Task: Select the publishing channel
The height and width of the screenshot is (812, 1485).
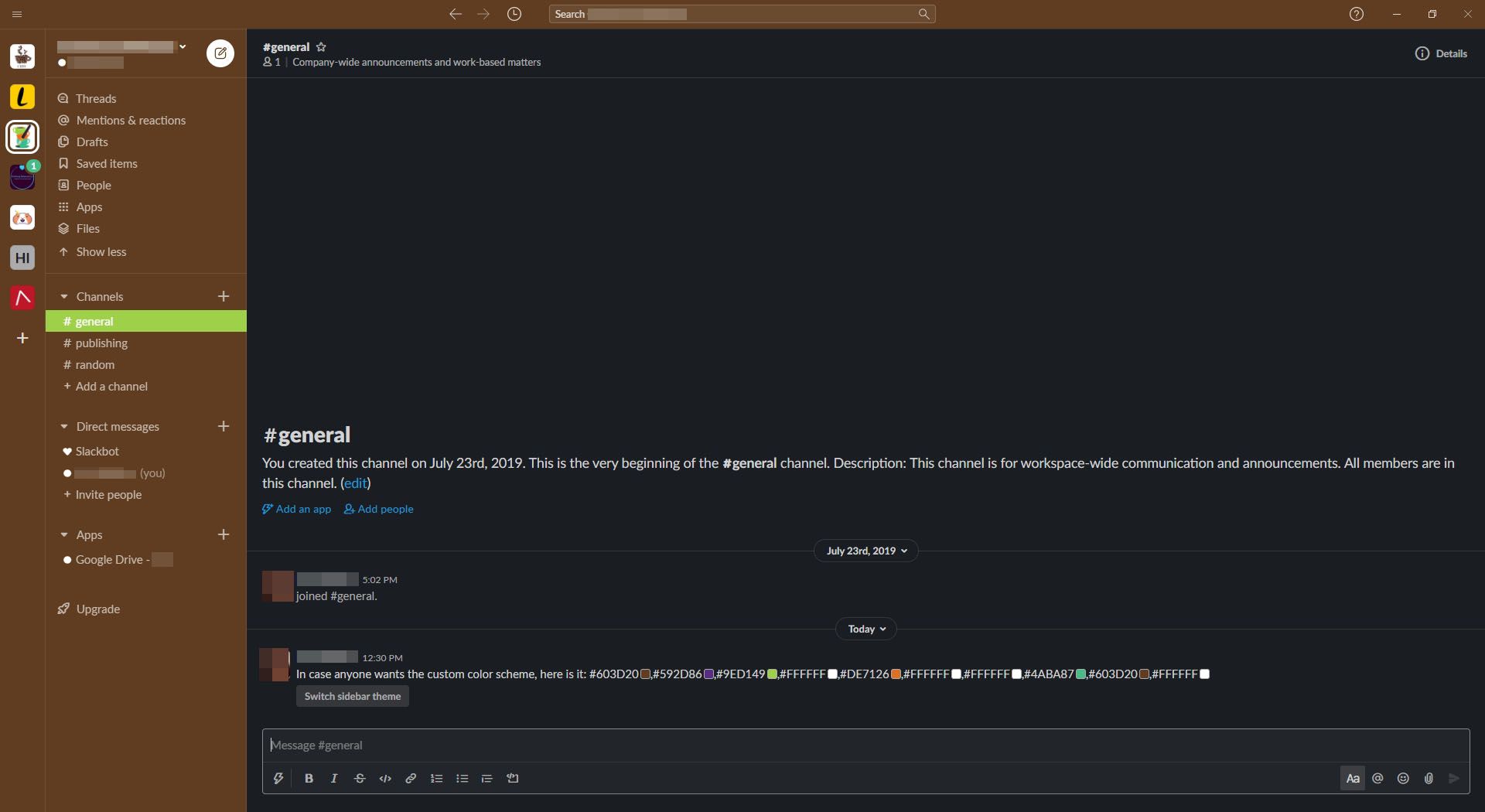Action: pos(101,343)
